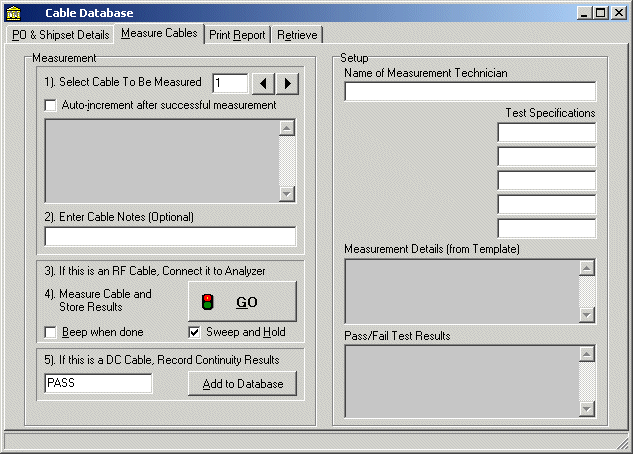Switch to PO & Shipset Details tab

60,35
